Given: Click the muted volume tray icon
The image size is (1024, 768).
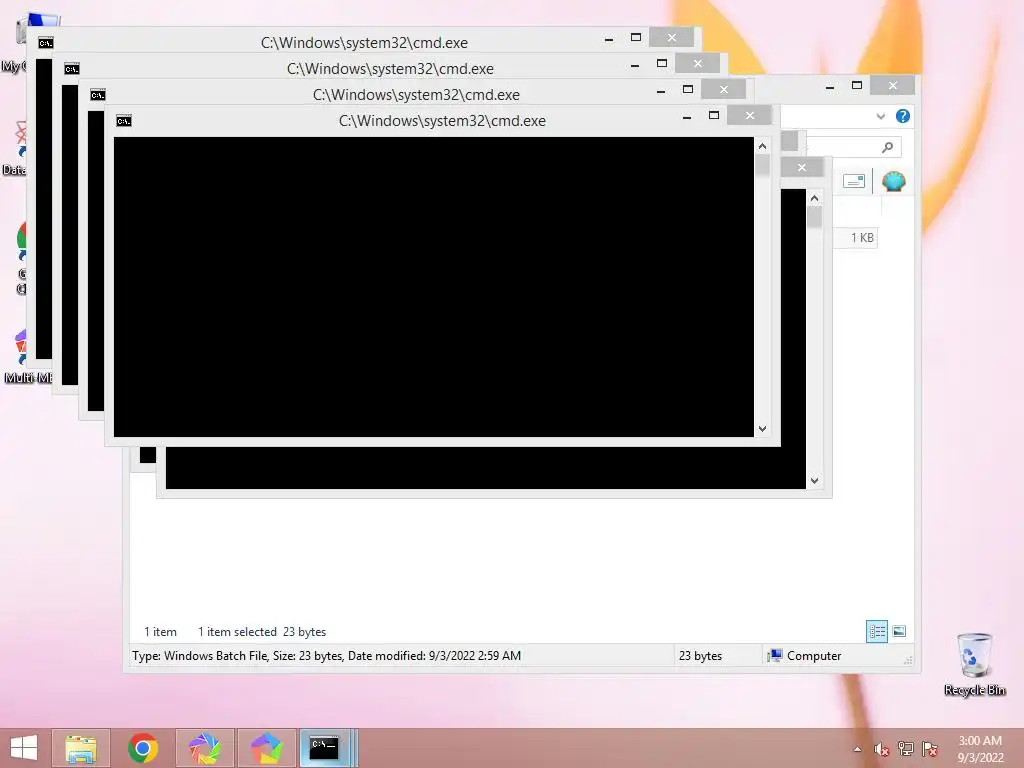Looking at the screenshot, I should (x=882, y=749).
